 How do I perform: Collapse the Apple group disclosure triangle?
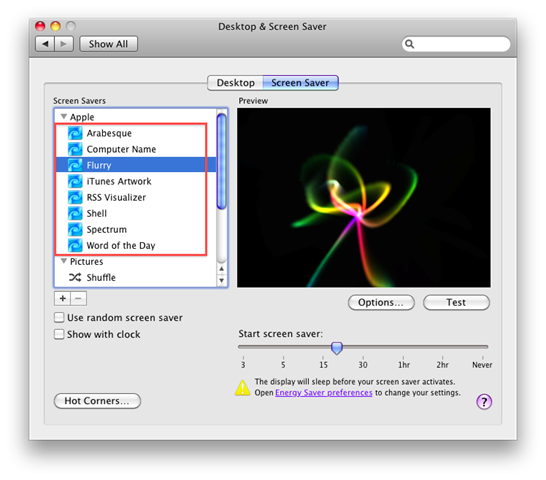point(63,116)
